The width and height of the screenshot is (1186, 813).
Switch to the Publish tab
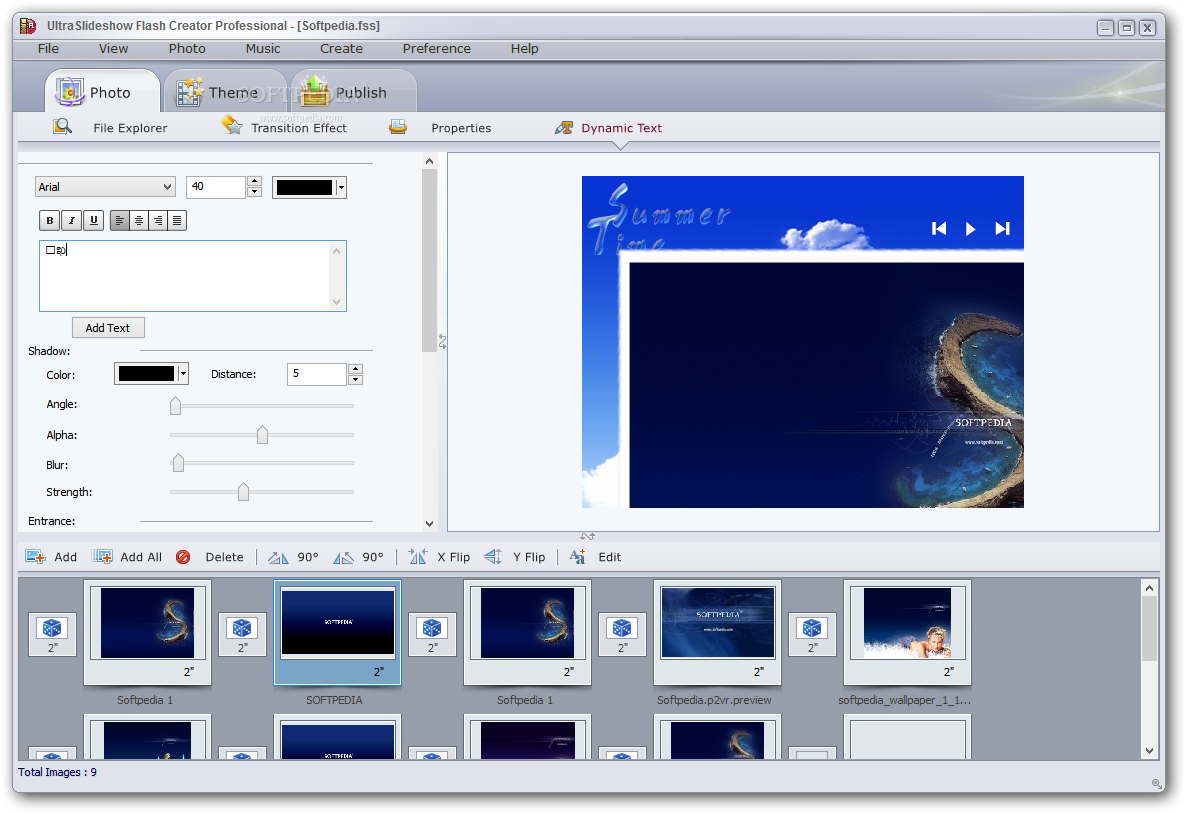(353, 92)
